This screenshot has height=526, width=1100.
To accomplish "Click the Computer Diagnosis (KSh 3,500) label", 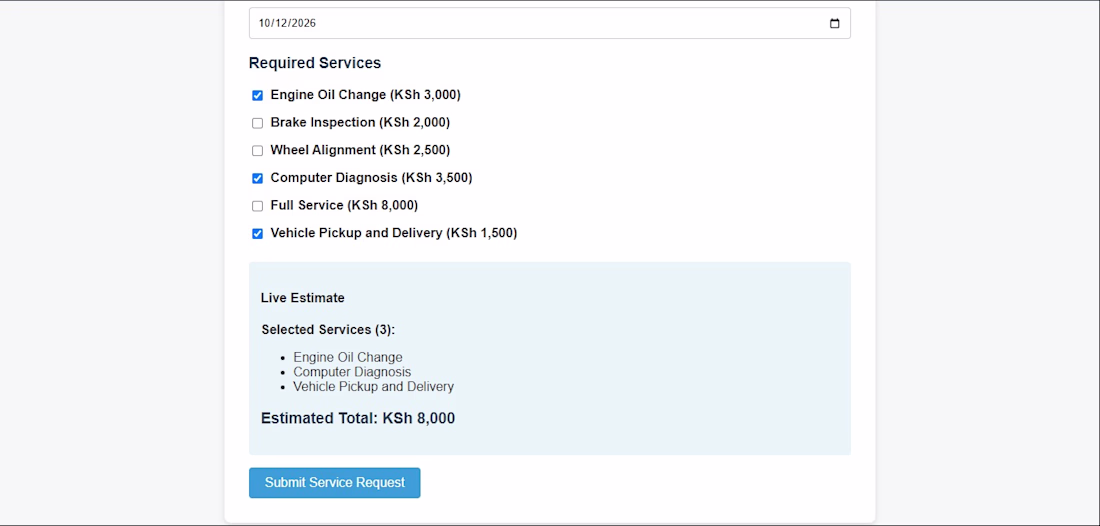I will pyautogui.click(x=371, y=177).
